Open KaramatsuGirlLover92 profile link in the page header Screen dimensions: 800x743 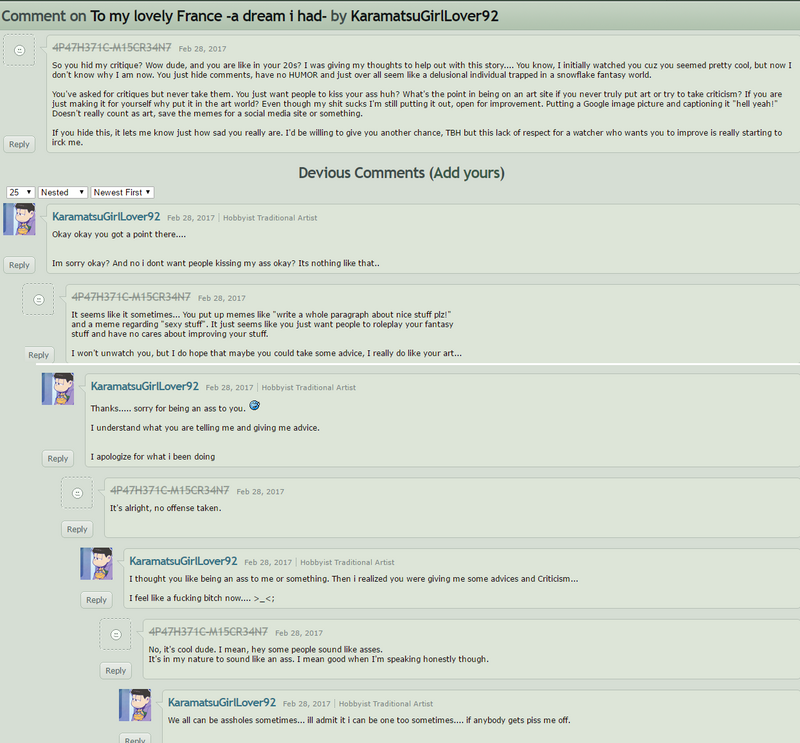(424, 16)
